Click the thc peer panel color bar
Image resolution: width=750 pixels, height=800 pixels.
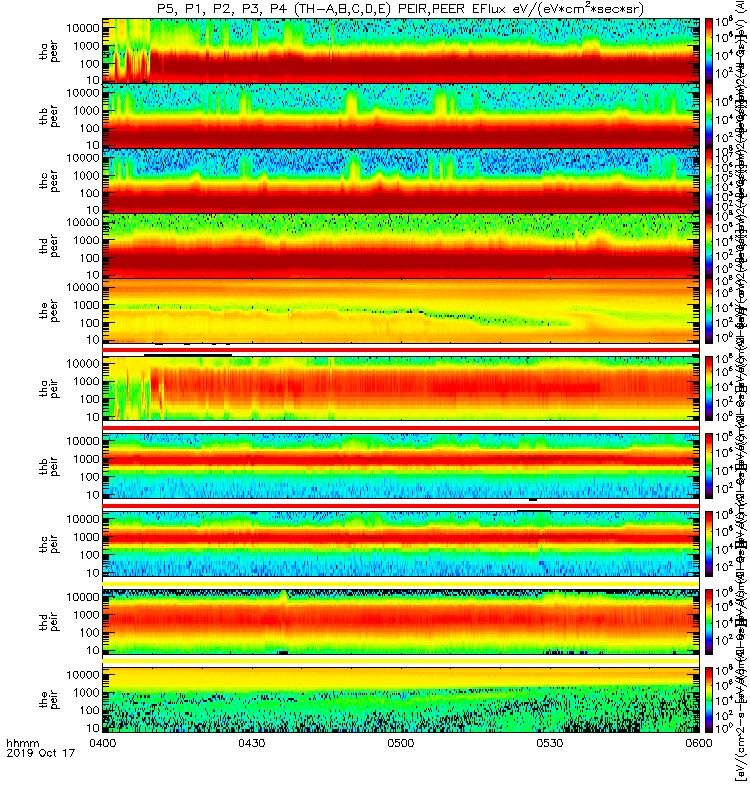[x=709, y=181]
